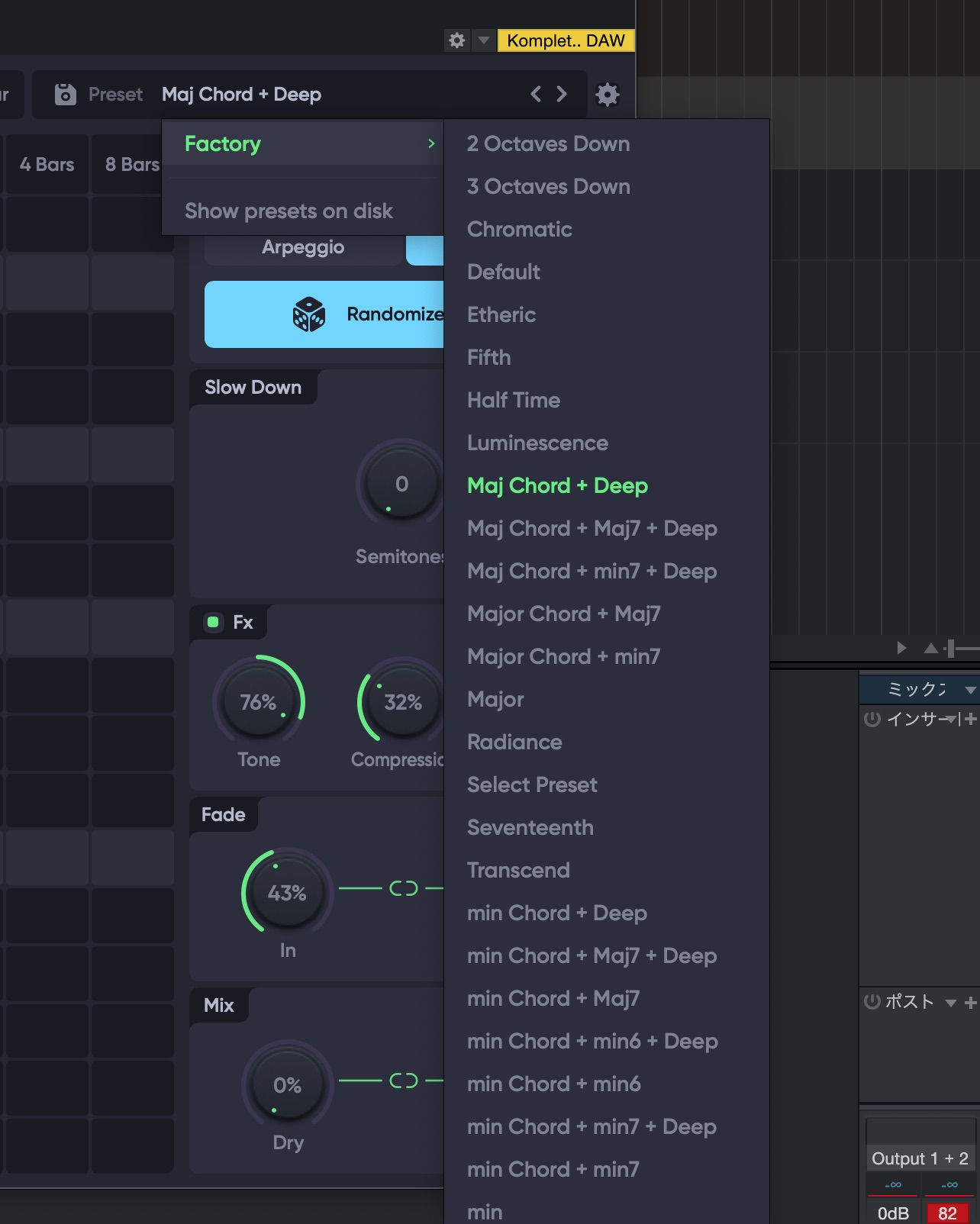Toggle the Fx section on/off indicator

point(213,622)
